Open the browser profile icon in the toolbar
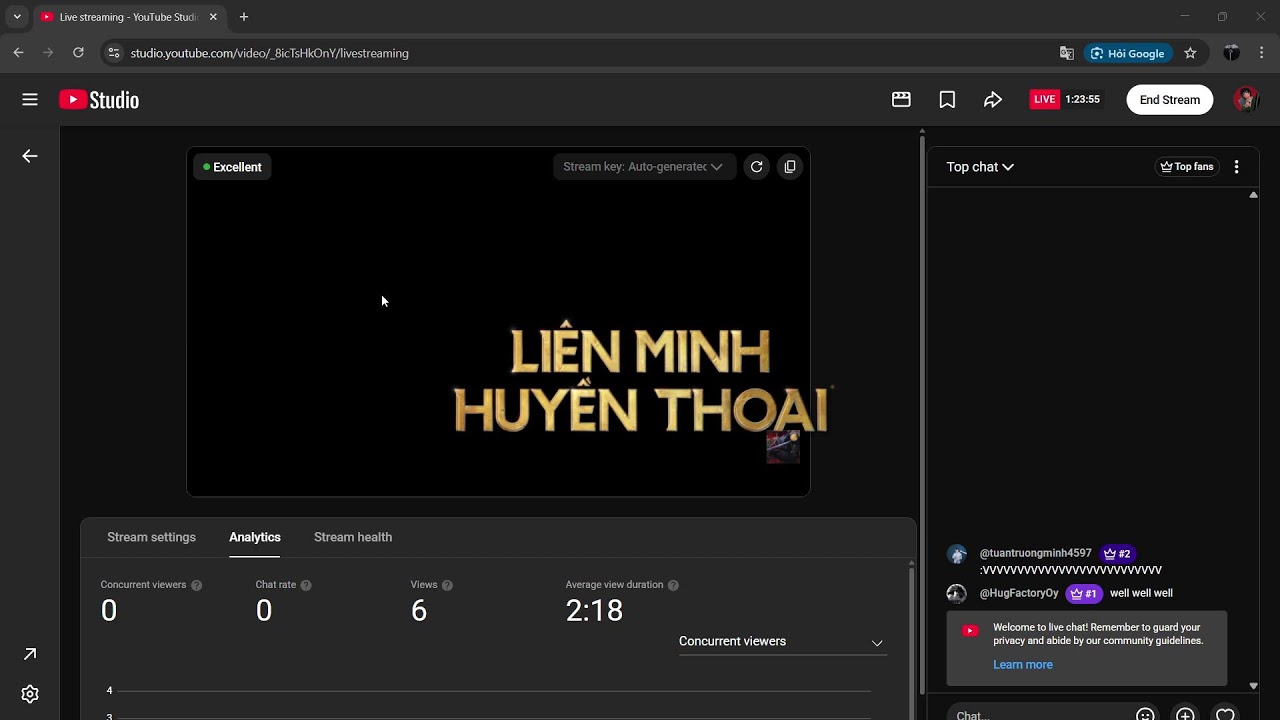The width and height of the screenshot is (1280, 720). coord(1231,53)
